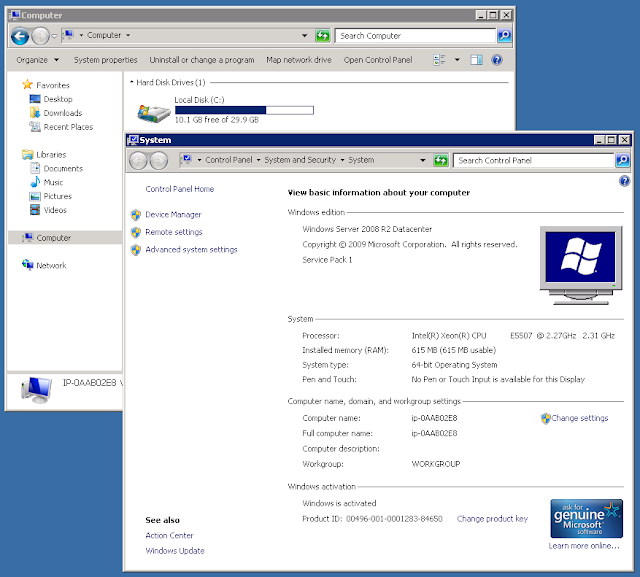This screenshot has width=640, height=577.
Task: Collapse Hard Disk Drives group
Action: [x=132, y=82]
